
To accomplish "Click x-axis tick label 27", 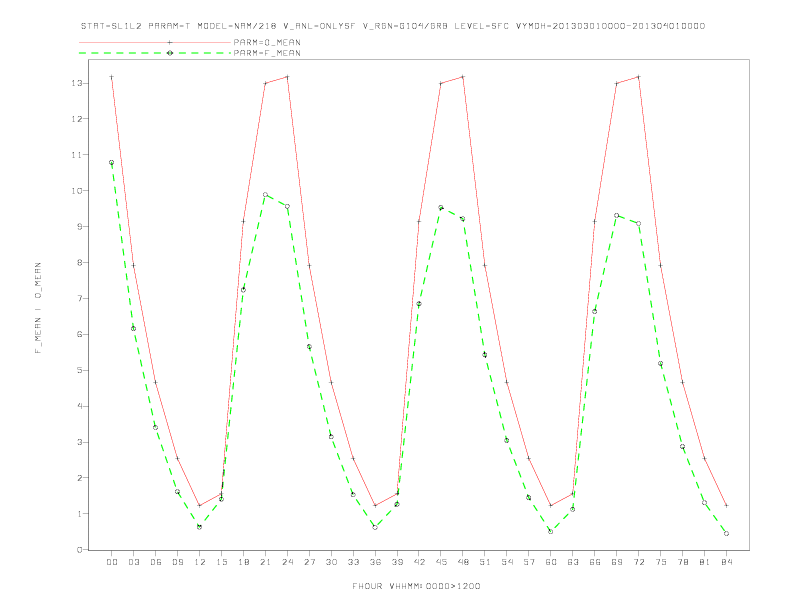I will (309, 562).
